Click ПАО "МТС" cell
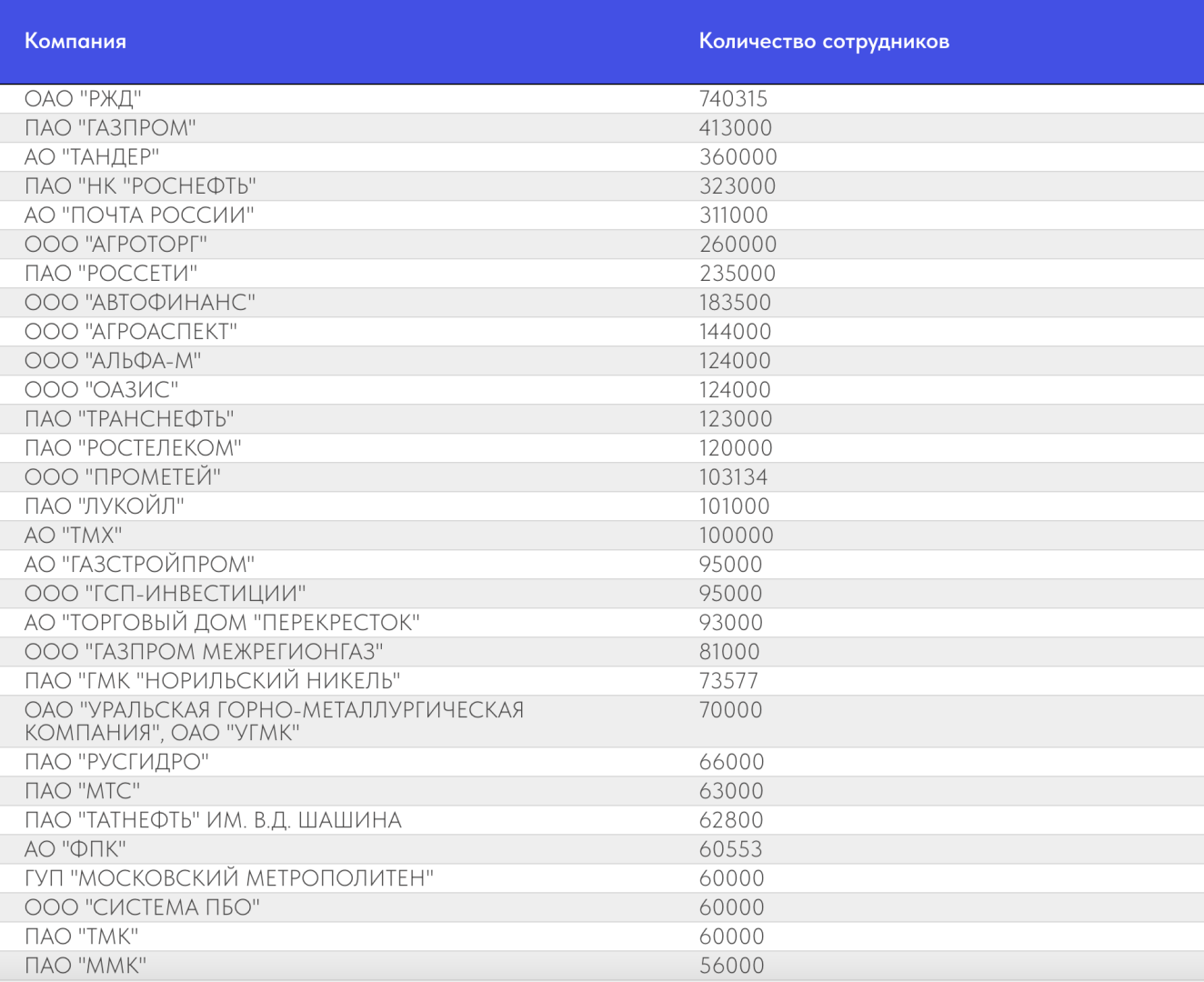 pos(83,790)
